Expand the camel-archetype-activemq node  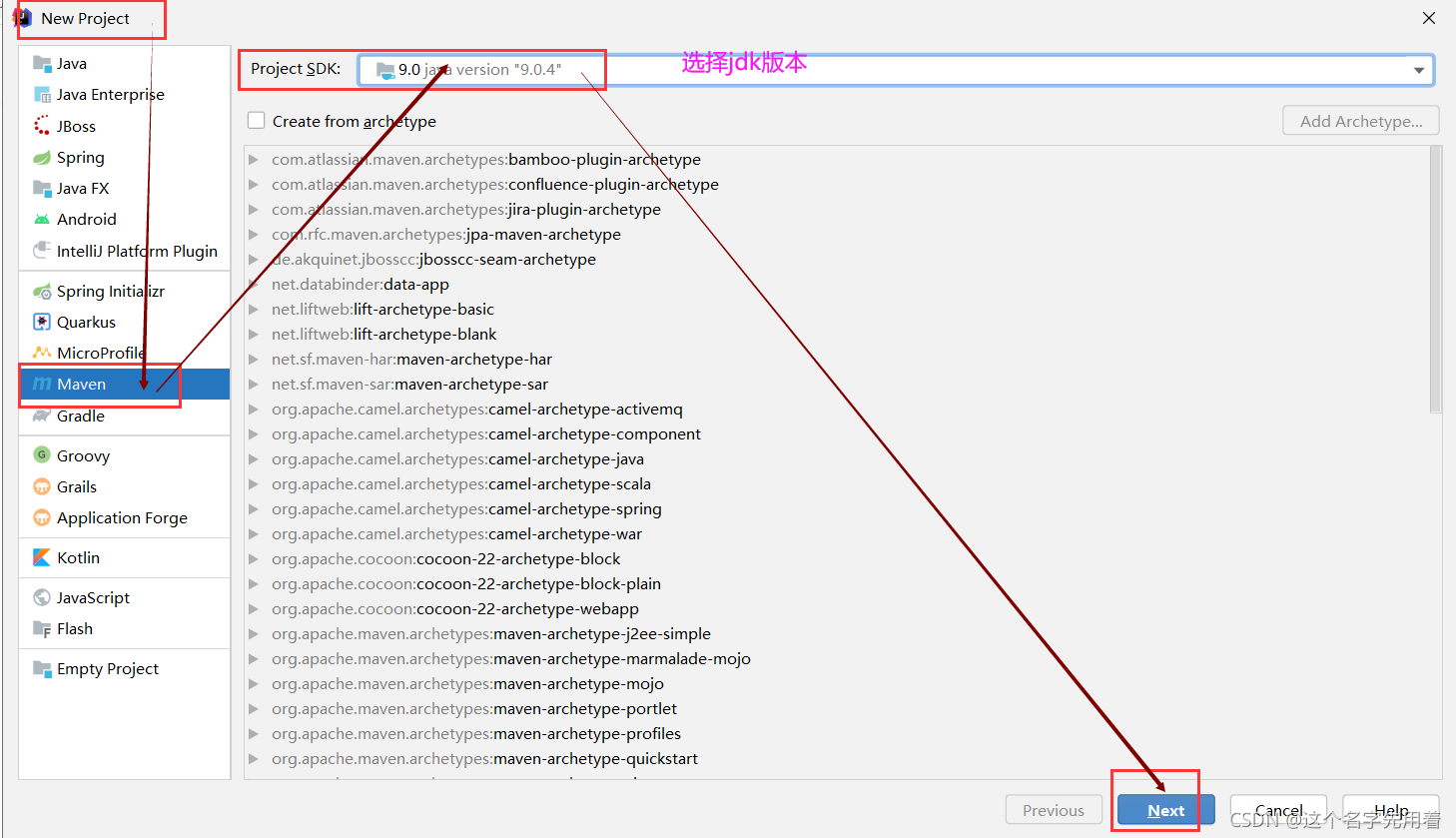click(x=254, y=409)
